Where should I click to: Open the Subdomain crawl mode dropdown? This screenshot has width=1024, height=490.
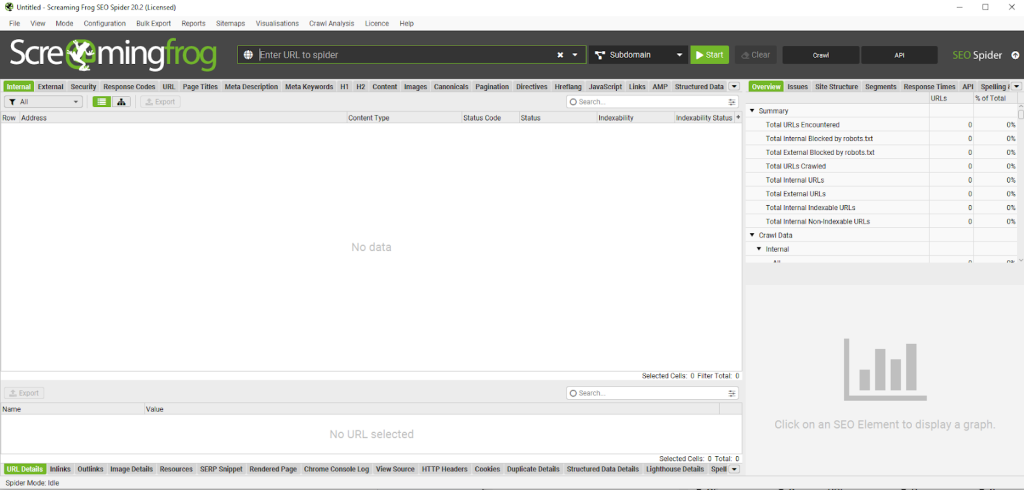click(637, 55)
